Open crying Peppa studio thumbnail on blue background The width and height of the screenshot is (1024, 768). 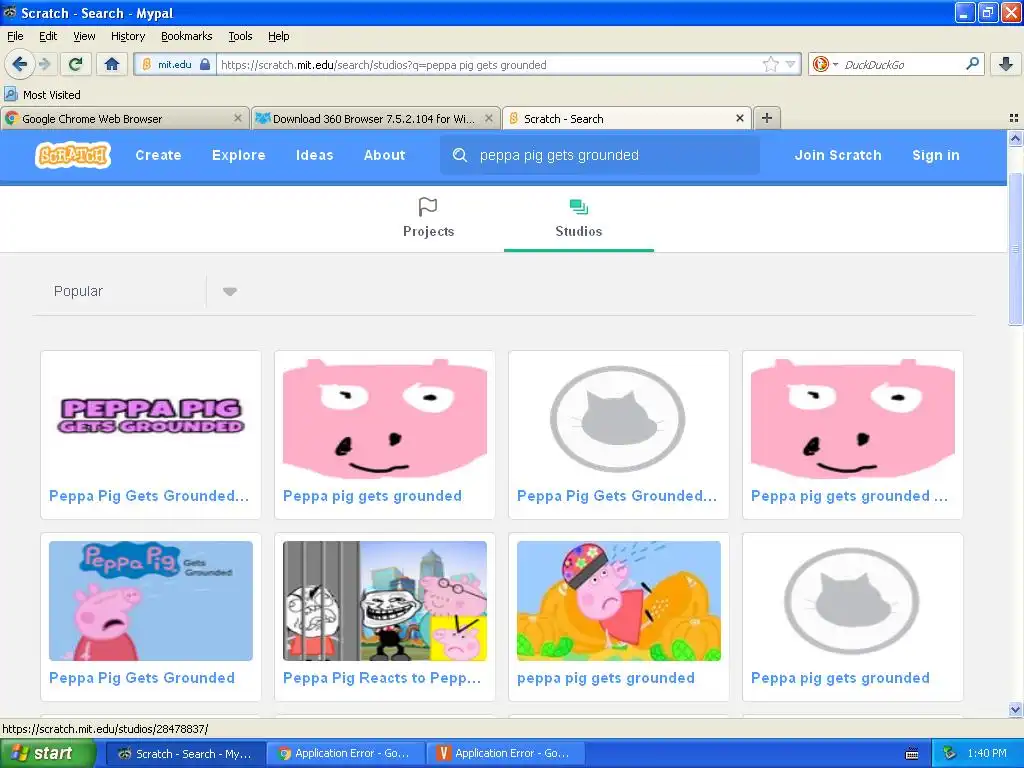pyautogui.click(x=151, y=601)
